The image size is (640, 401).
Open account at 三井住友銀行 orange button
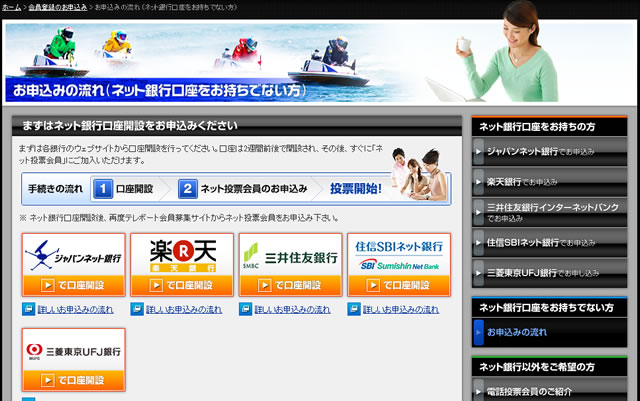pyautogui.click(x=291, y=285)
